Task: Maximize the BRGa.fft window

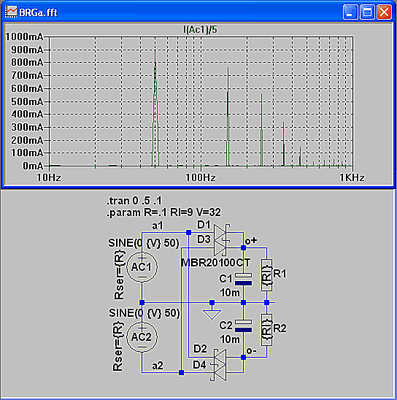Action: [367, 13]
